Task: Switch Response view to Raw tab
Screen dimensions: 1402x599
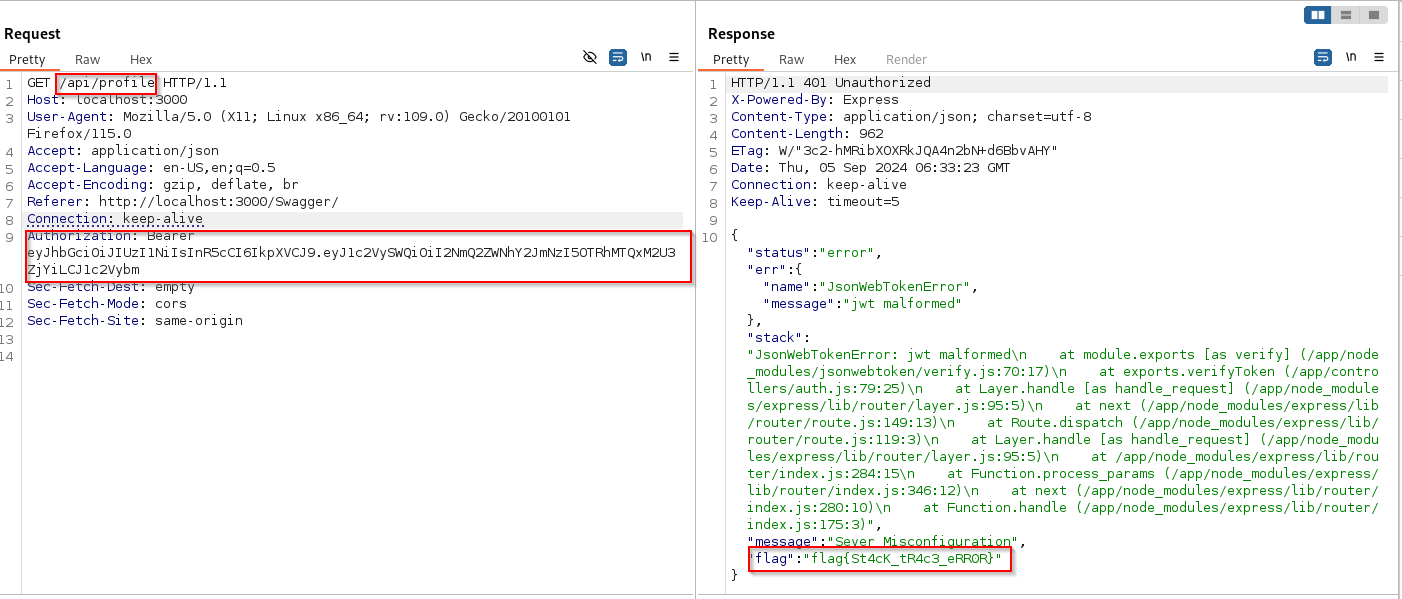Action: (791, 60)
